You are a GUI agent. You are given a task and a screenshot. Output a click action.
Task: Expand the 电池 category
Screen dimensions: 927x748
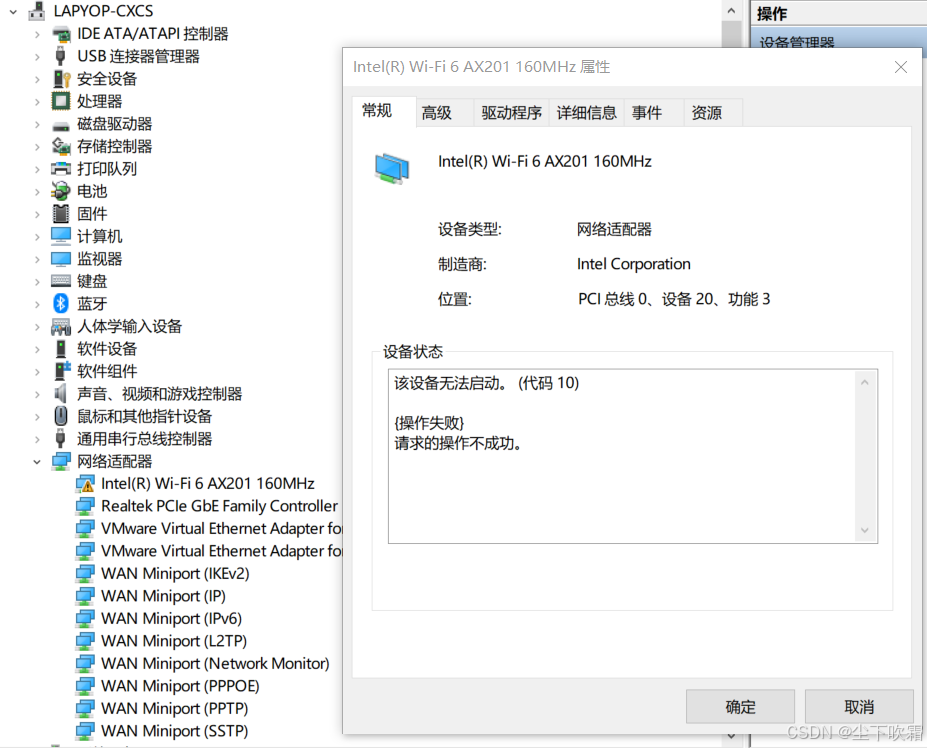point(37,192)
